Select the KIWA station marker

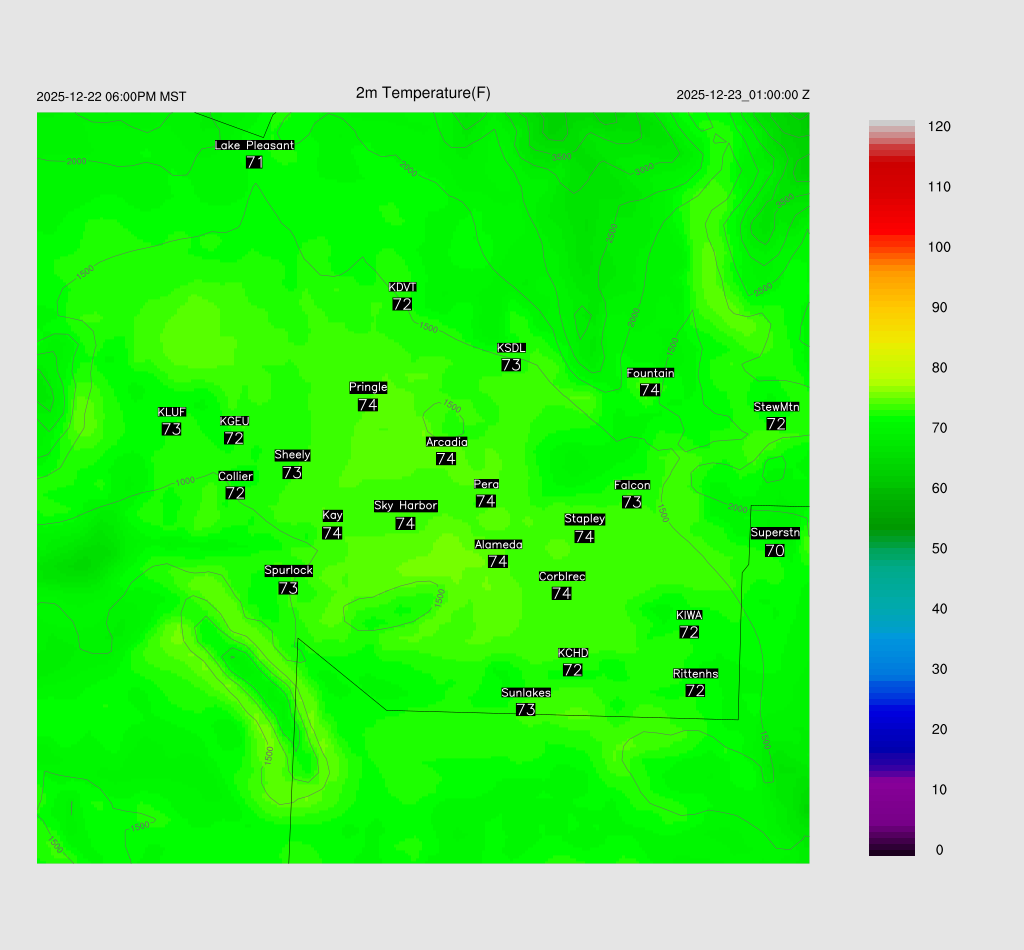coord(689,632)
